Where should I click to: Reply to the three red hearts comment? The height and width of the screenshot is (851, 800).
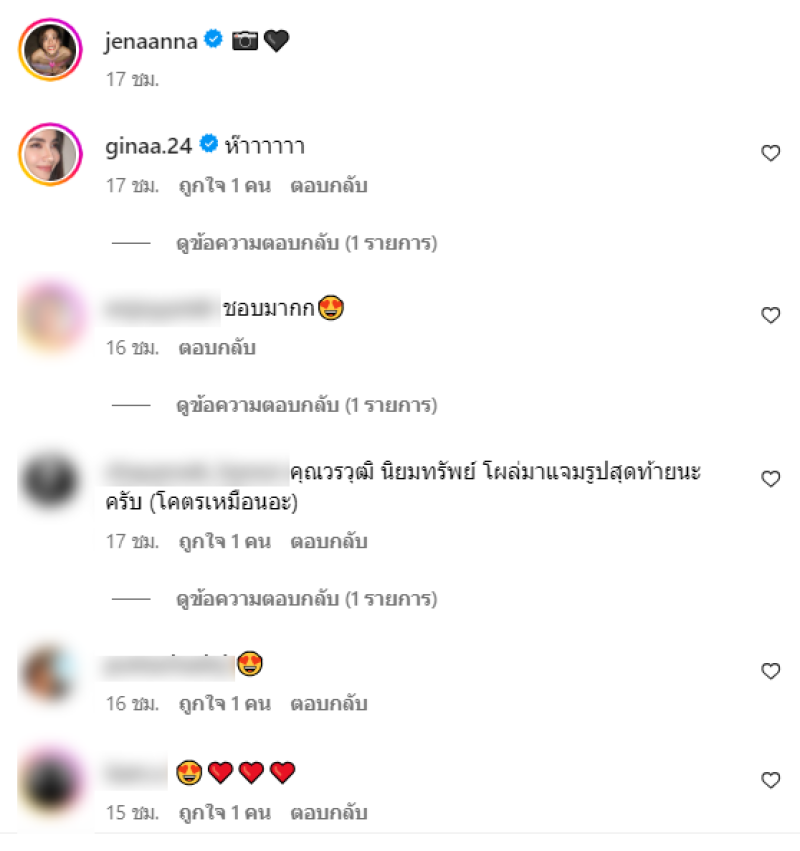point(329,812)
